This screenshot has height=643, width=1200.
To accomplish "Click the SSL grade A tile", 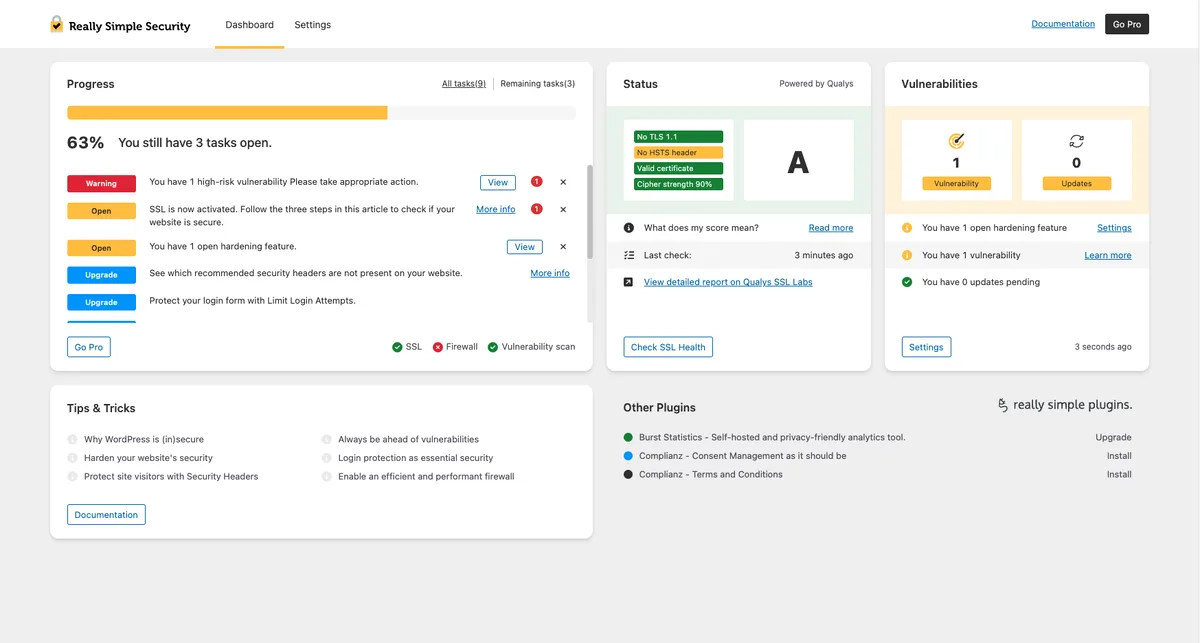I will (798, 161).
